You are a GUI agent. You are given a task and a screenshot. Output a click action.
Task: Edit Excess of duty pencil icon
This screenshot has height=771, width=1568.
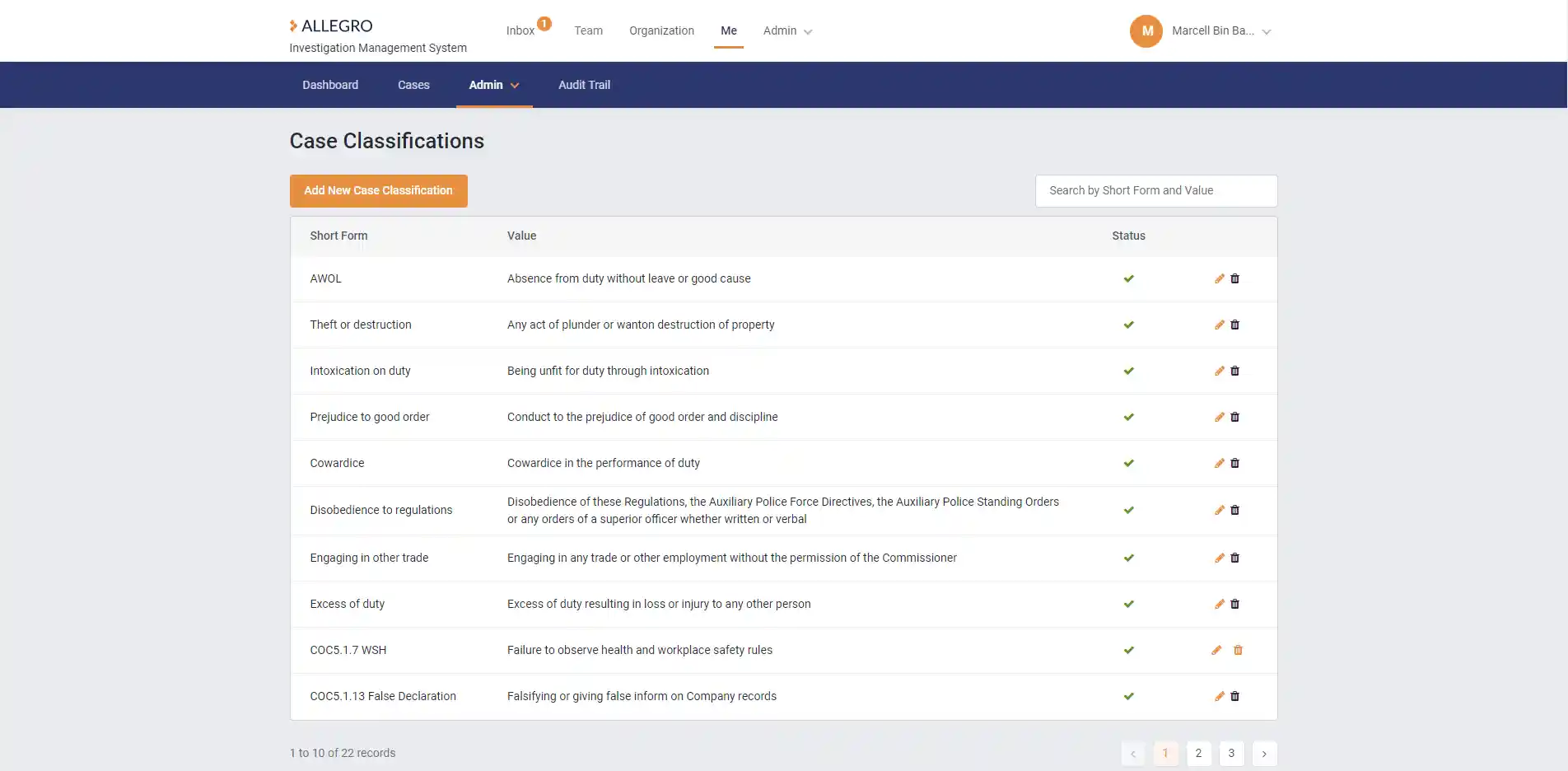1220,604
